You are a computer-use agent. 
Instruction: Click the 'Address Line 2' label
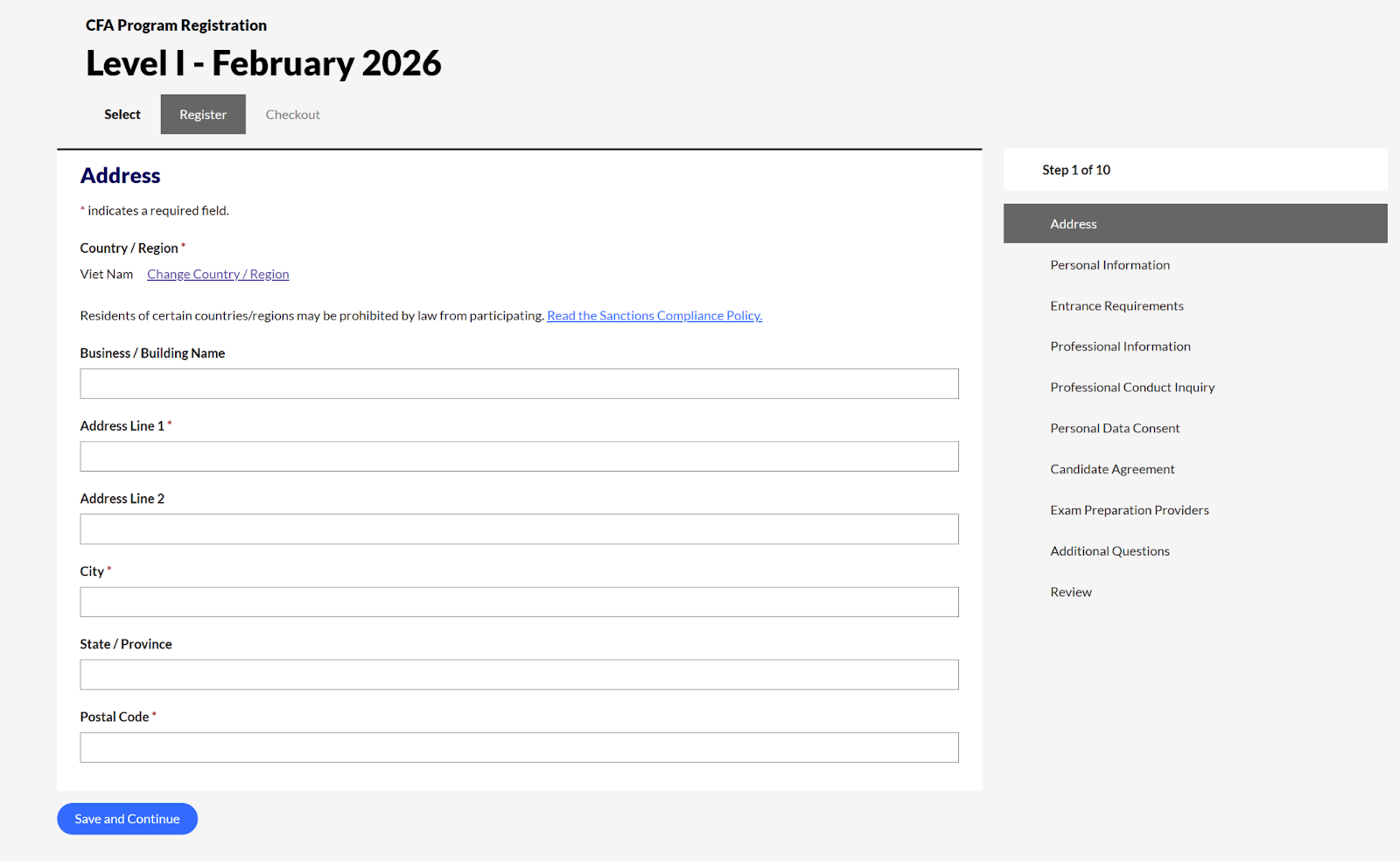click(122, 499)
